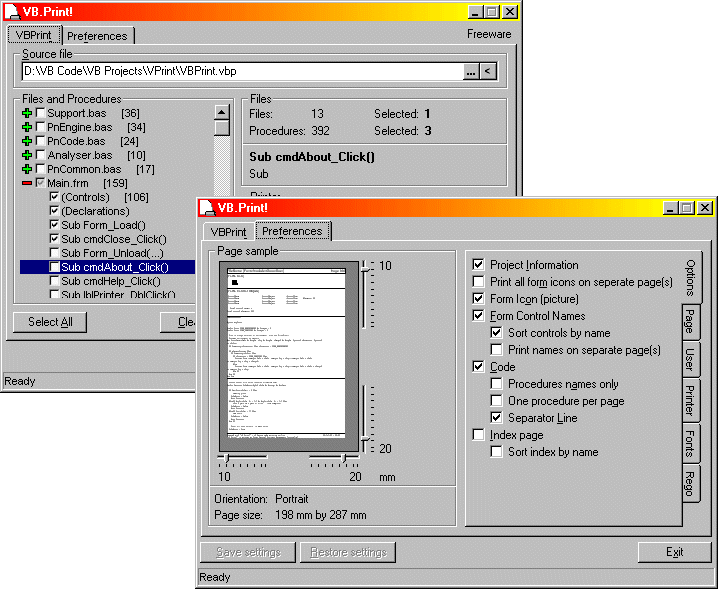The image size is (719, 589).
Task: Toggle the Form Control Names checkbox
Action: click(x=478, y=316)
